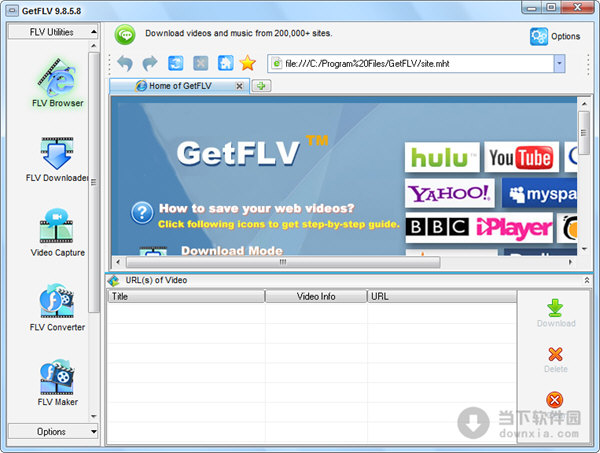Add page to favorites with star icon
Image resolution: width=600 pixels, height=453 pixels.
pos(248,63)
